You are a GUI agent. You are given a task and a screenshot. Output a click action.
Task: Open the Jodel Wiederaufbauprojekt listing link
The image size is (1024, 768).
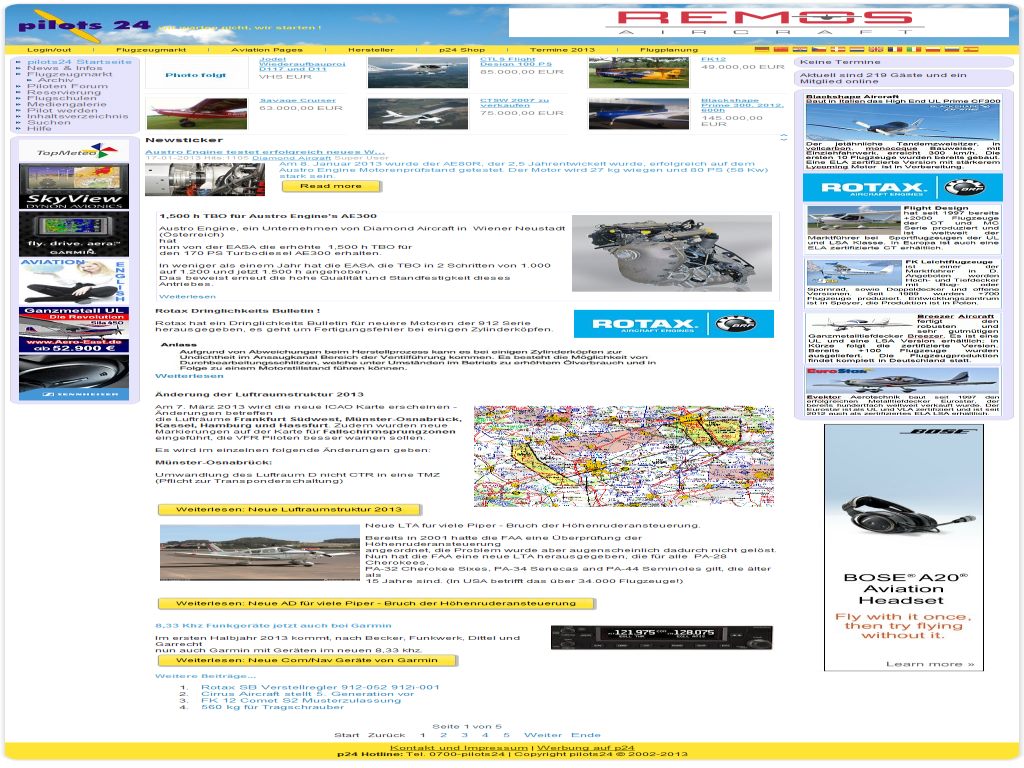pyautogui.click(x=302, y=63)
